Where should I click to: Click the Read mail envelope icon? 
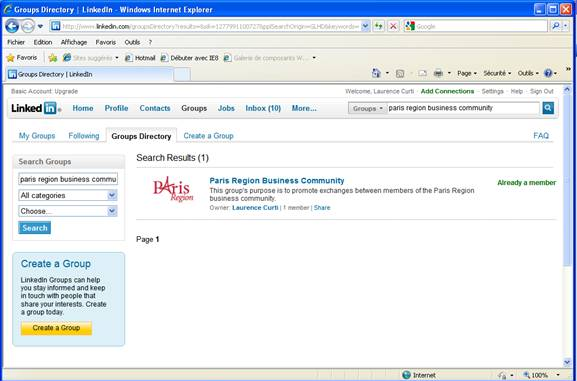422,74
